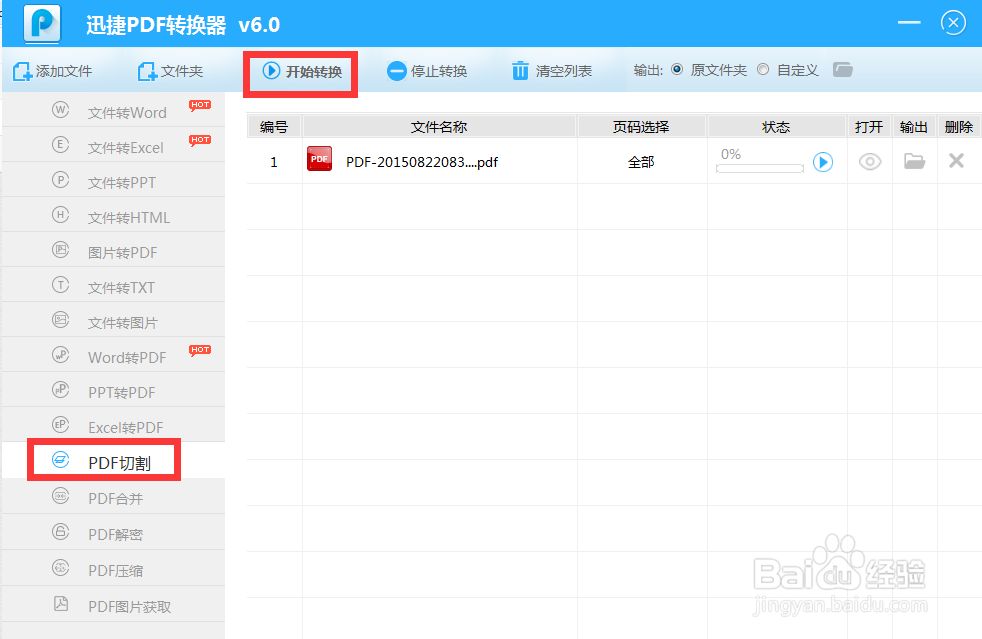Stop conversion with 停止转换
The image size is (982, 639).
427,71
